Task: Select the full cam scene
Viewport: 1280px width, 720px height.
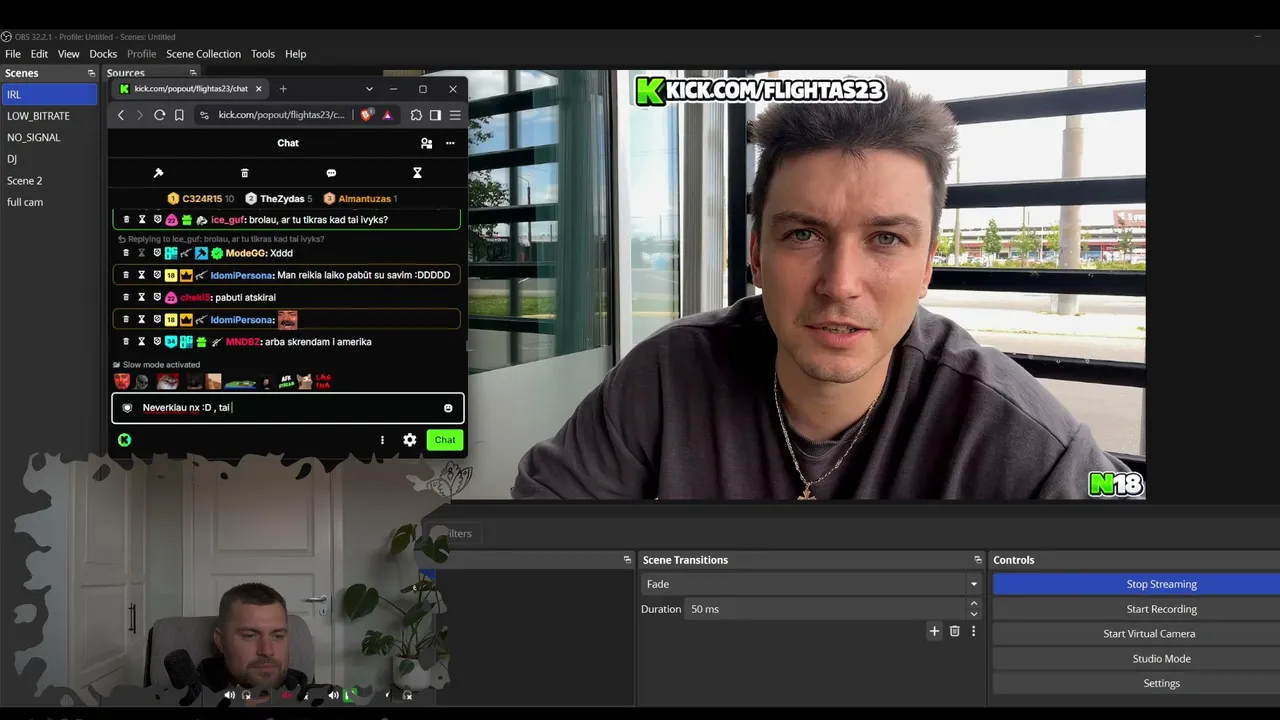Action: pos(49,202)
